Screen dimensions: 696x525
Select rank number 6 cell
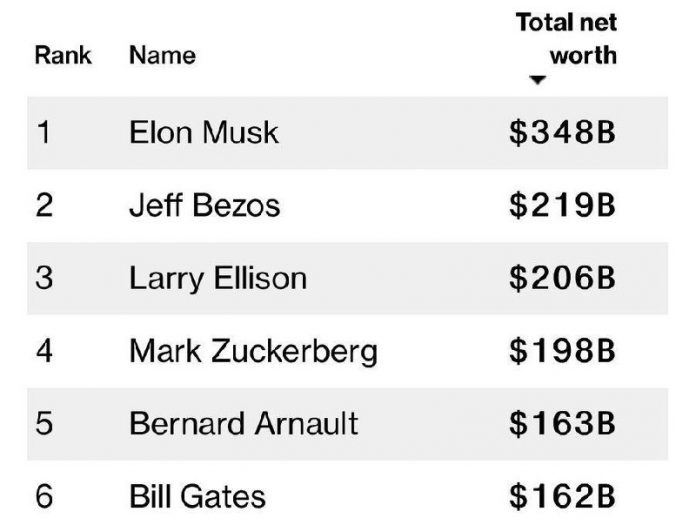pyautogui.click(x=43, y=495)
